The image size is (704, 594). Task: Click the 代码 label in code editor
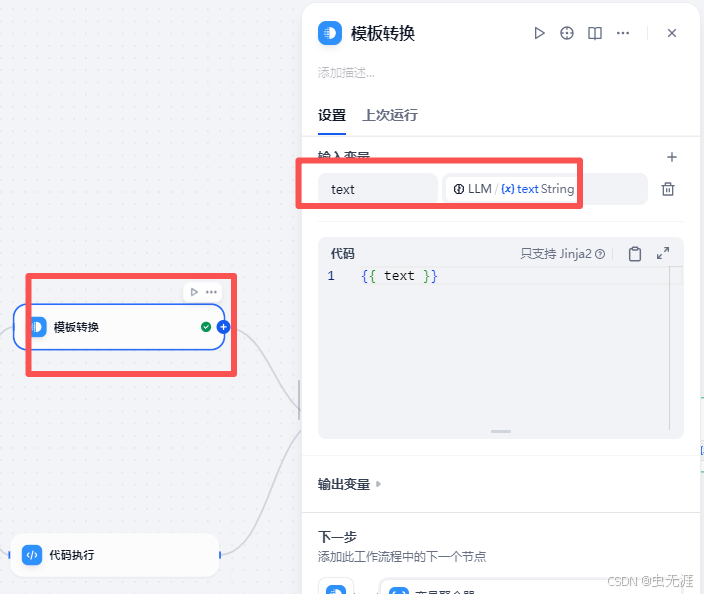coord(343,254)
